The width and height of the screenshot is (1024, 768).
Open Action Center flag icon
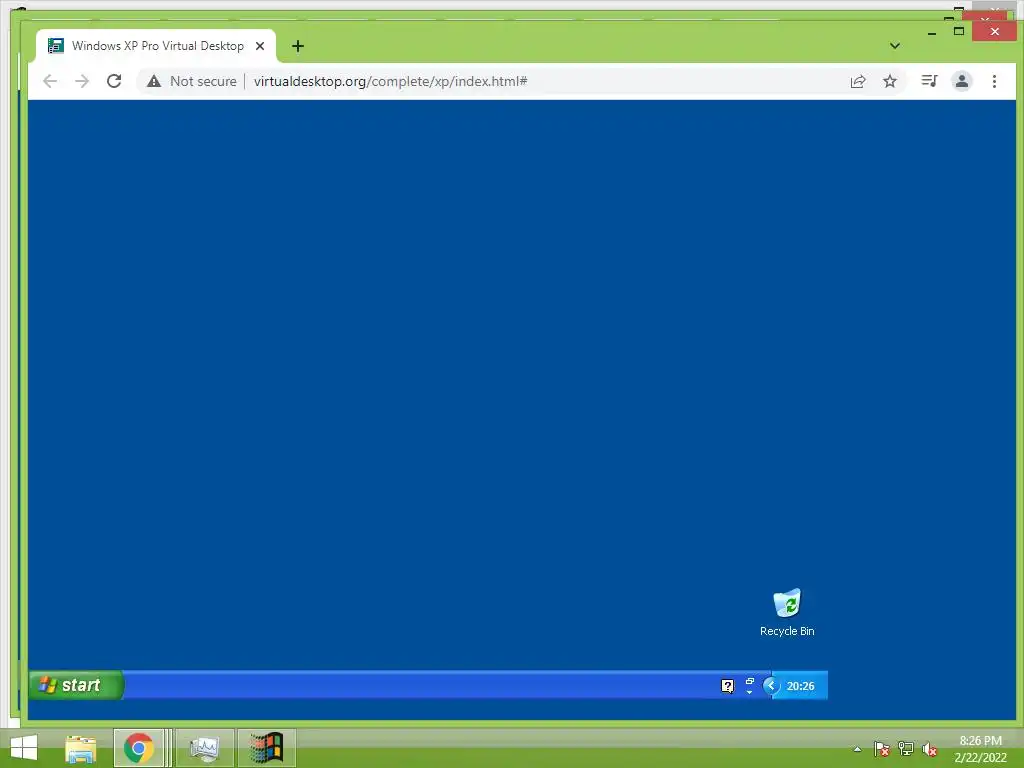click(881, 749)
